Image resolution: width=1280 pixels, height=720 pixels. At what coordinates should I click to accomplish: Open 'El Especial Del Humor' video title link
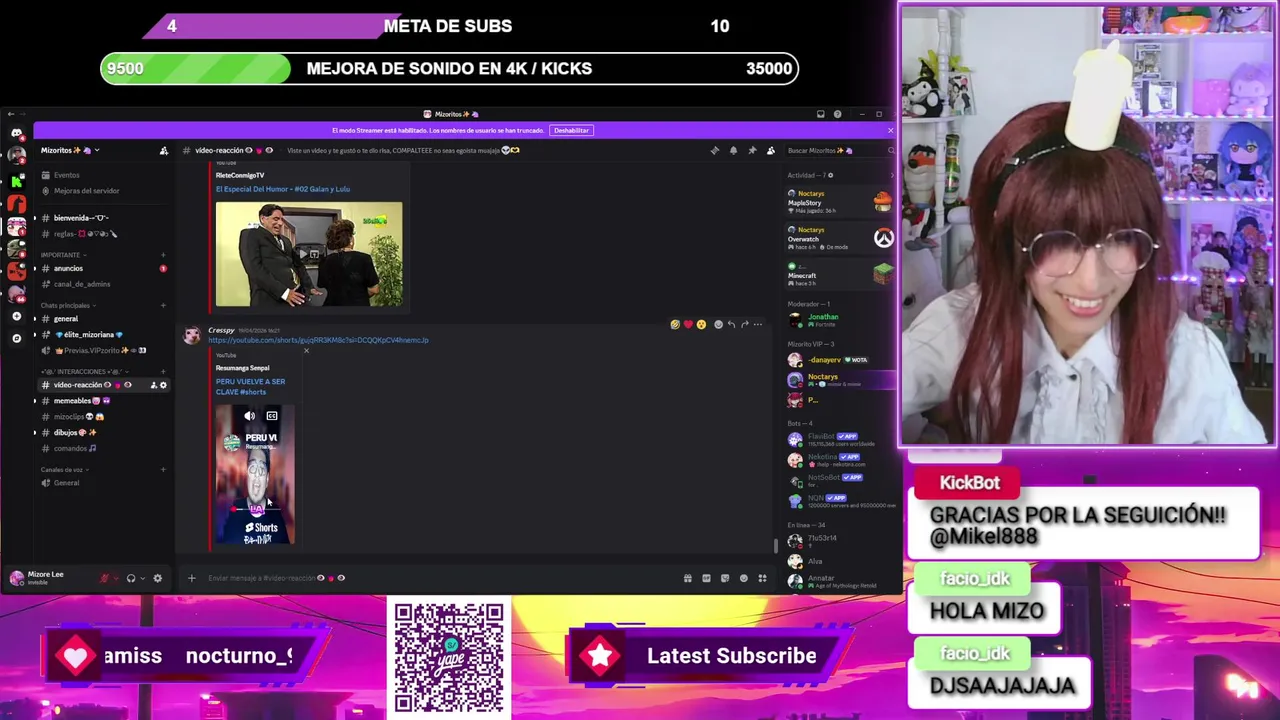[x=283, y=189]
